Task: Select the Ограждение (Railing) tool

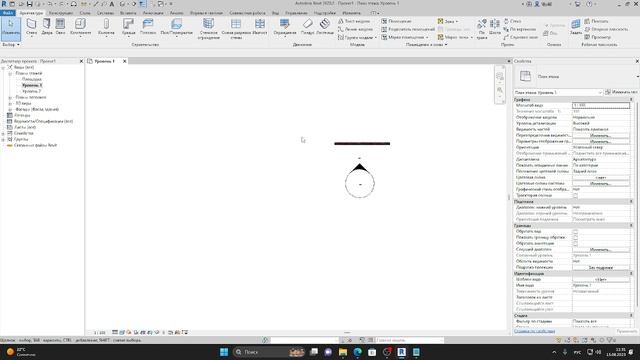Action: pos(284,27)
